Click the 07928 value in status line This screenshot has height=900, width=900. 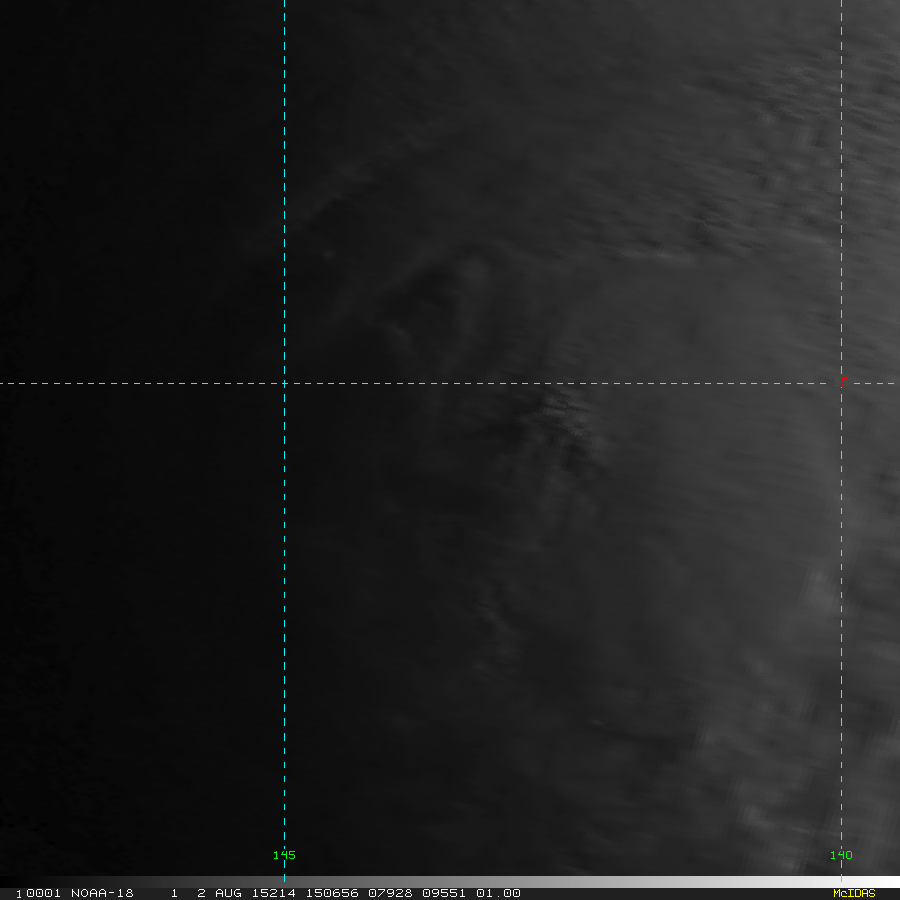[390, 893]
